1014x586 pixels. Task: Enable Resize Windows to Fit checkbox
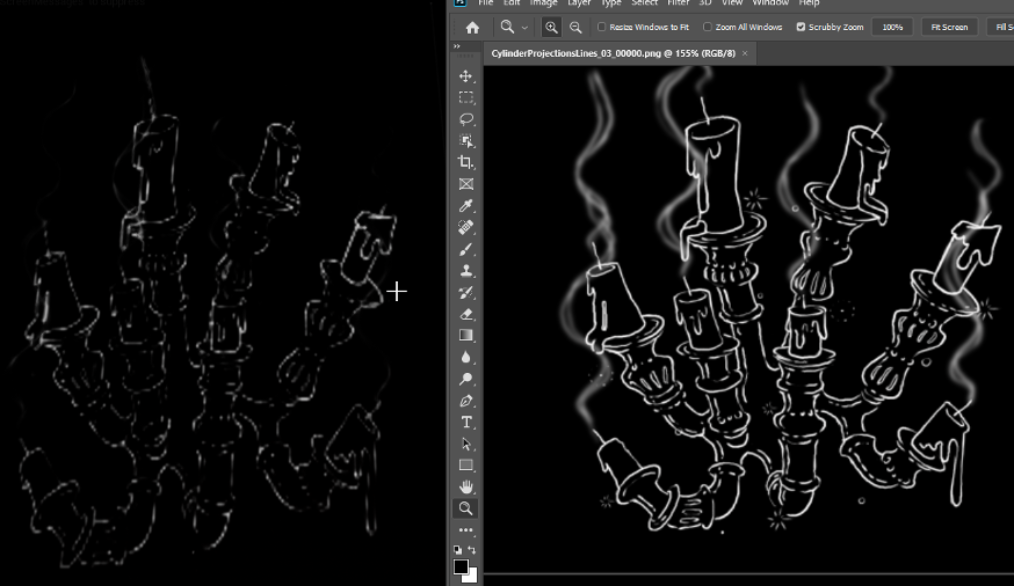(x=601, y=27)
